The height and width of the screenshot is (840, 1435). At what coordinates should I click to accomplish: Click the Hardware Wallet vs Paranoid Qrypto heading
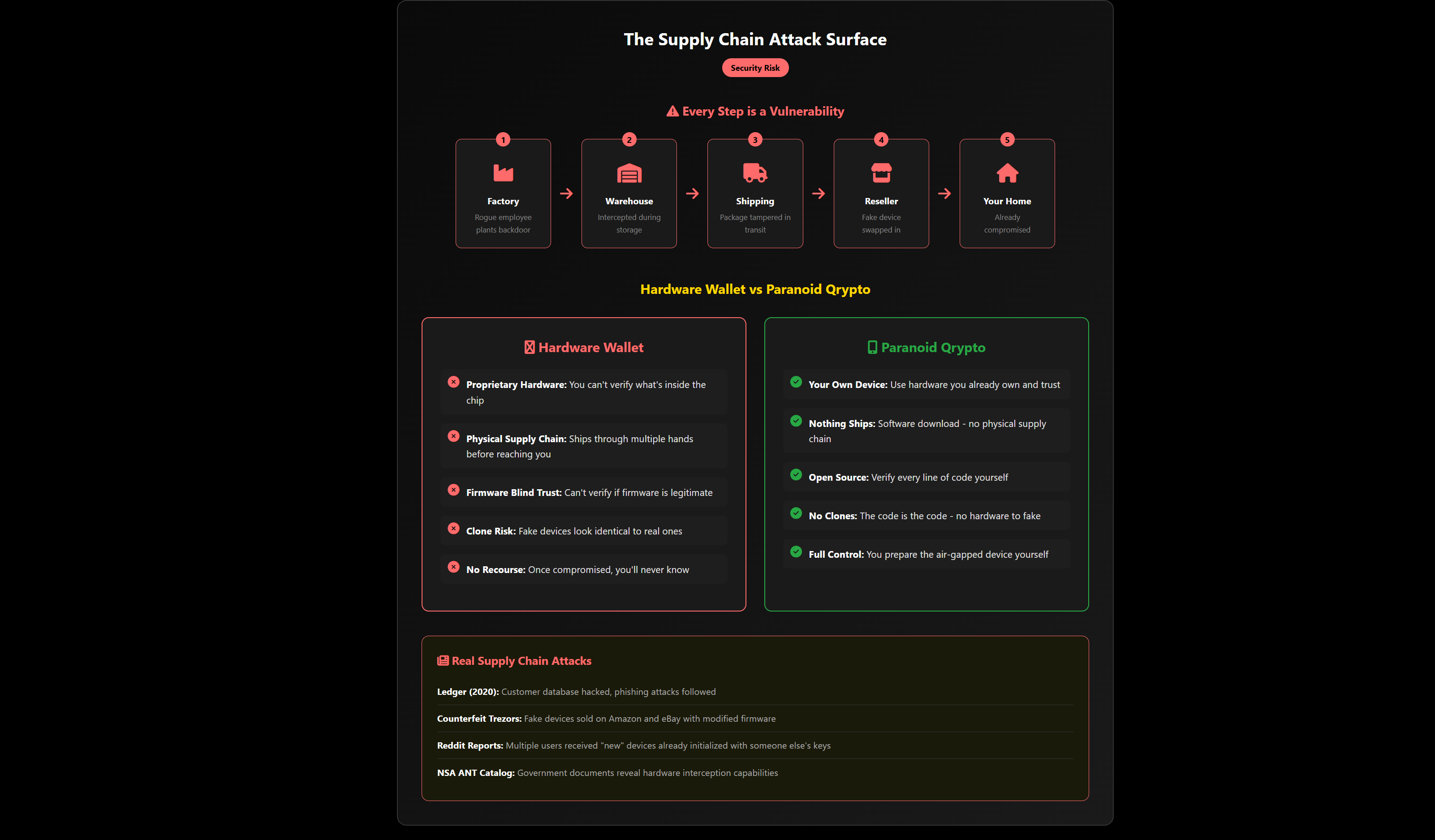click(x=755, y=289)
